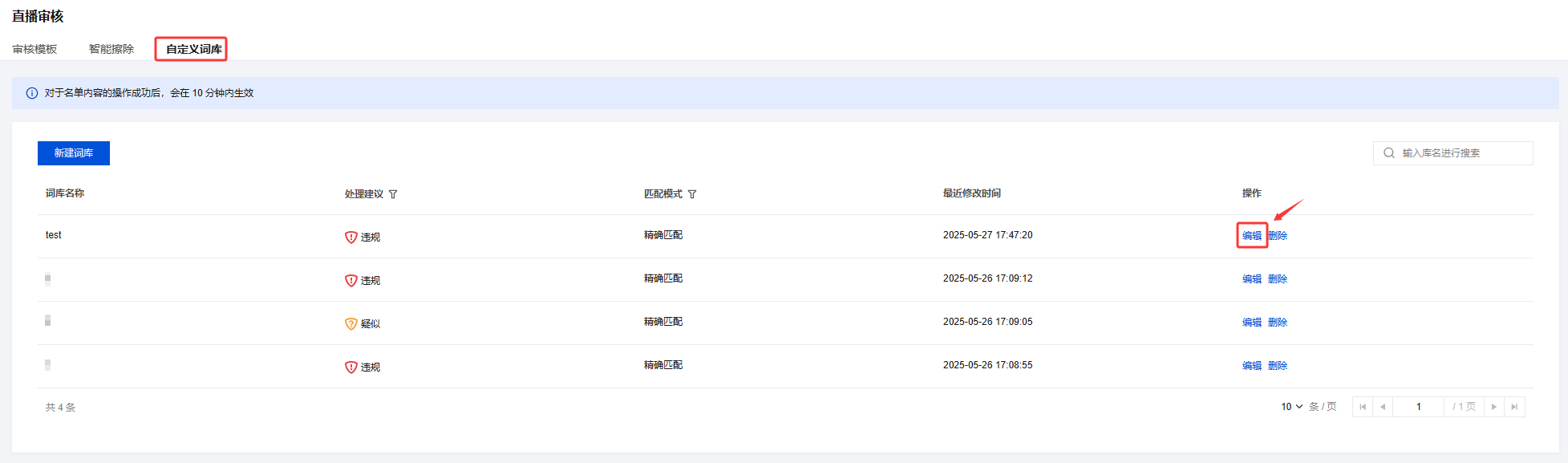Open the 处理建议 filter funnel icon
Viewport: 1568px width, 463px height.
(393, 194)
